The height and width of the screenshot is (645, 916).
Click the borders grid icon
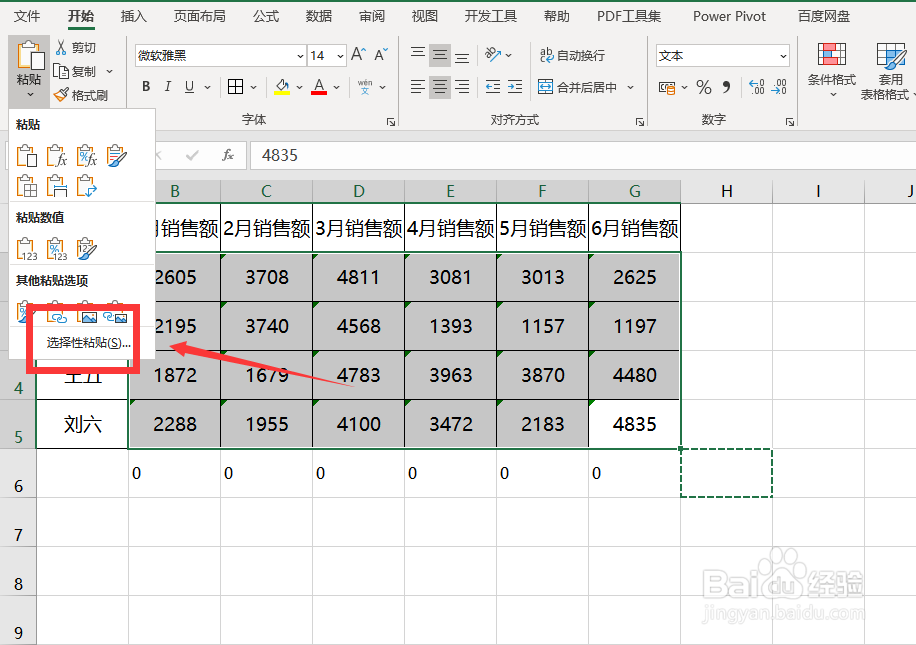235,87
